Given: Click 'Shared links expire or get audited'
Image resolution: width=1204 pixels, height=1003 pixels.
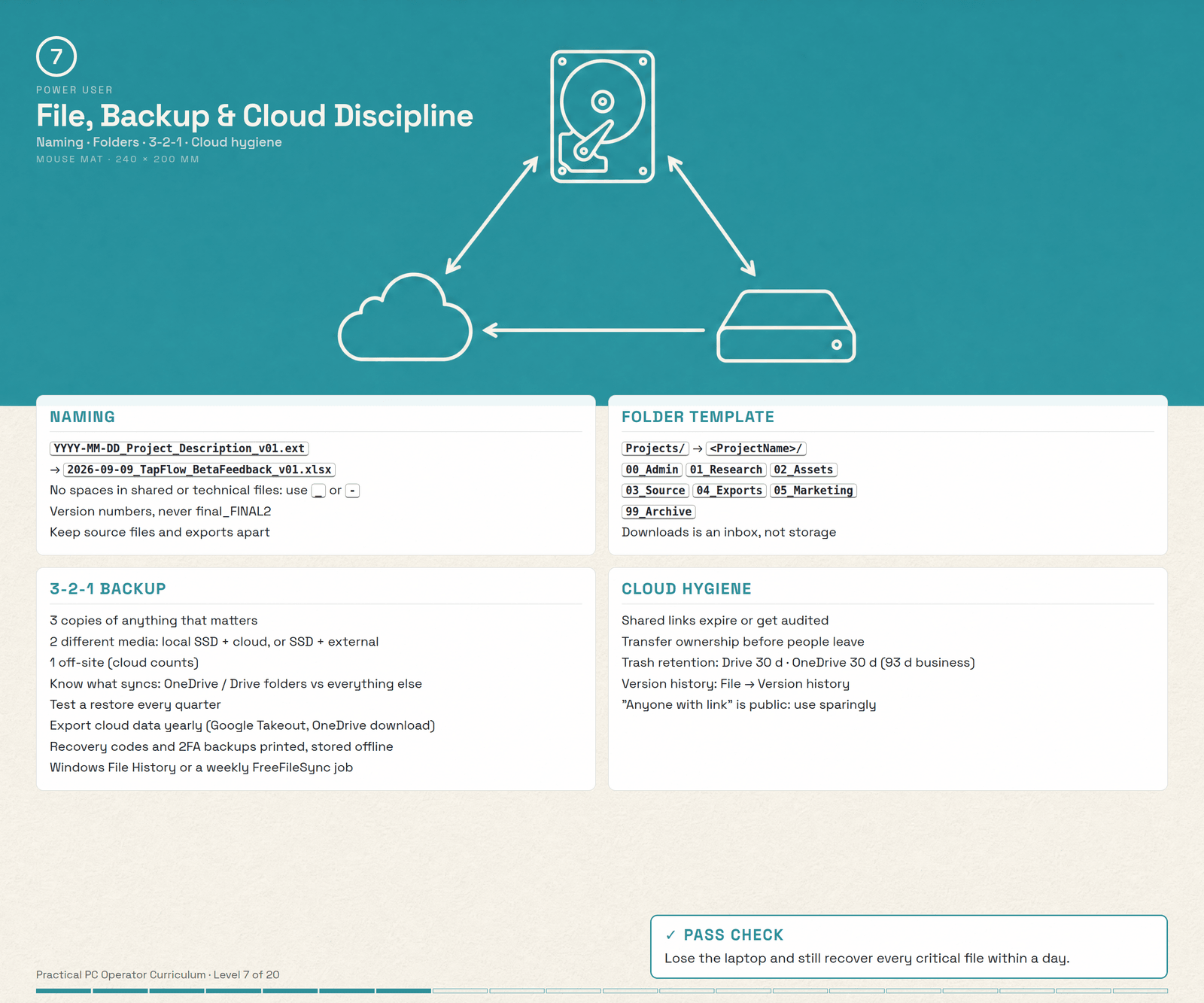Looking at the screenshot, I should coord(725,621).
